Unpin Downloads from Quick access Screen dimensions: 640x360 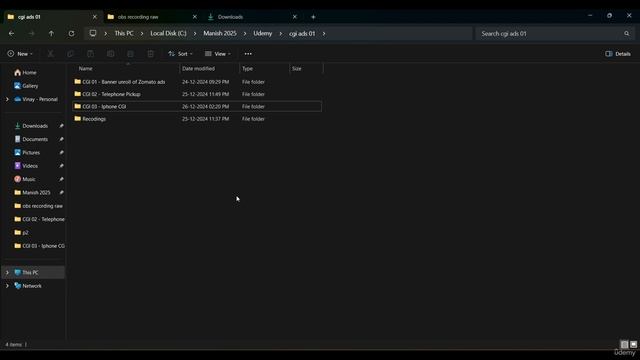61,126
